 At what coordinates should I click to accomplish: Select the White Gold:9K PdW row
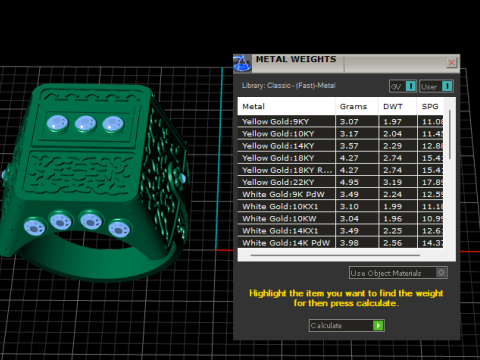pyautogui.click(x=340, y=194)
